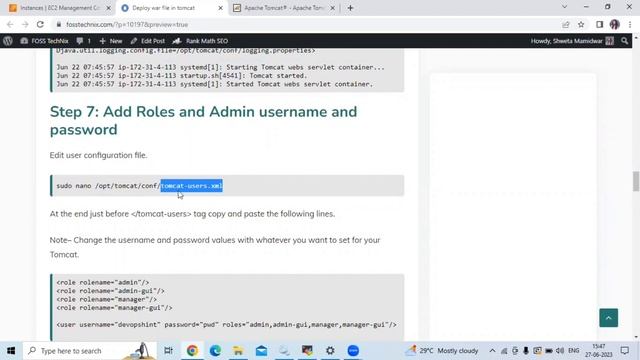640x360 pixels.
Task: Bookmark this page with the star icon
Action: pyautogui.click(x=581, y=24)
